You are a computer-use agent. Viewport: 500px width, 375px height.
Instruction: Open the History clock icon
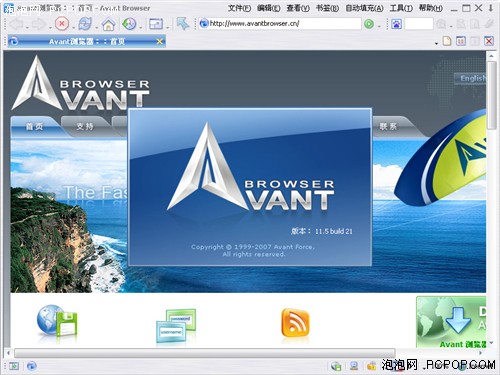(x=129, y=24)
